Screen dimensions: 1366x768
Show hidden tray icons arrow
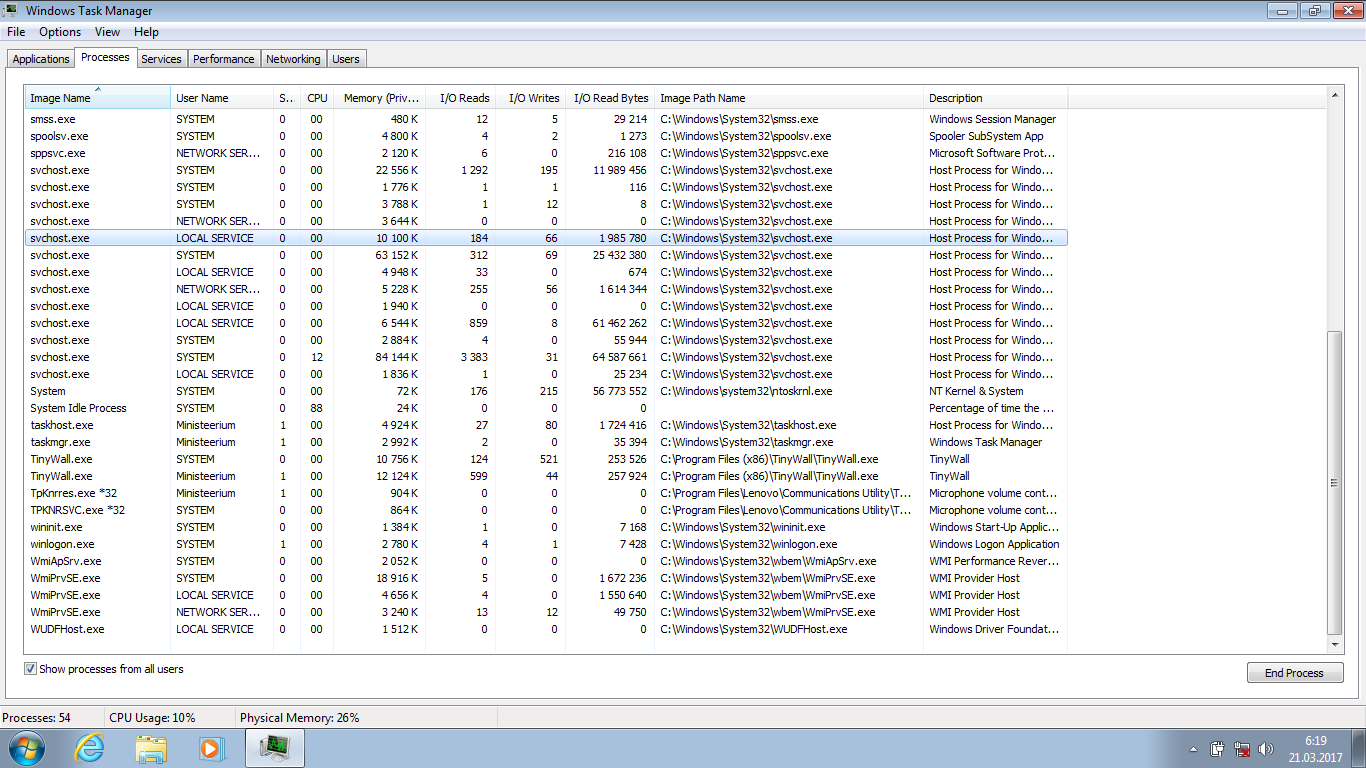(x=1193, y=748)
